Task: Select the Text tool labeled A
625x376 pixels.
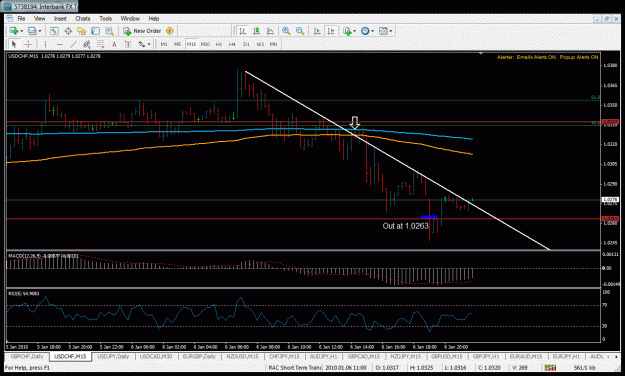Action: [x=114, y=44]
